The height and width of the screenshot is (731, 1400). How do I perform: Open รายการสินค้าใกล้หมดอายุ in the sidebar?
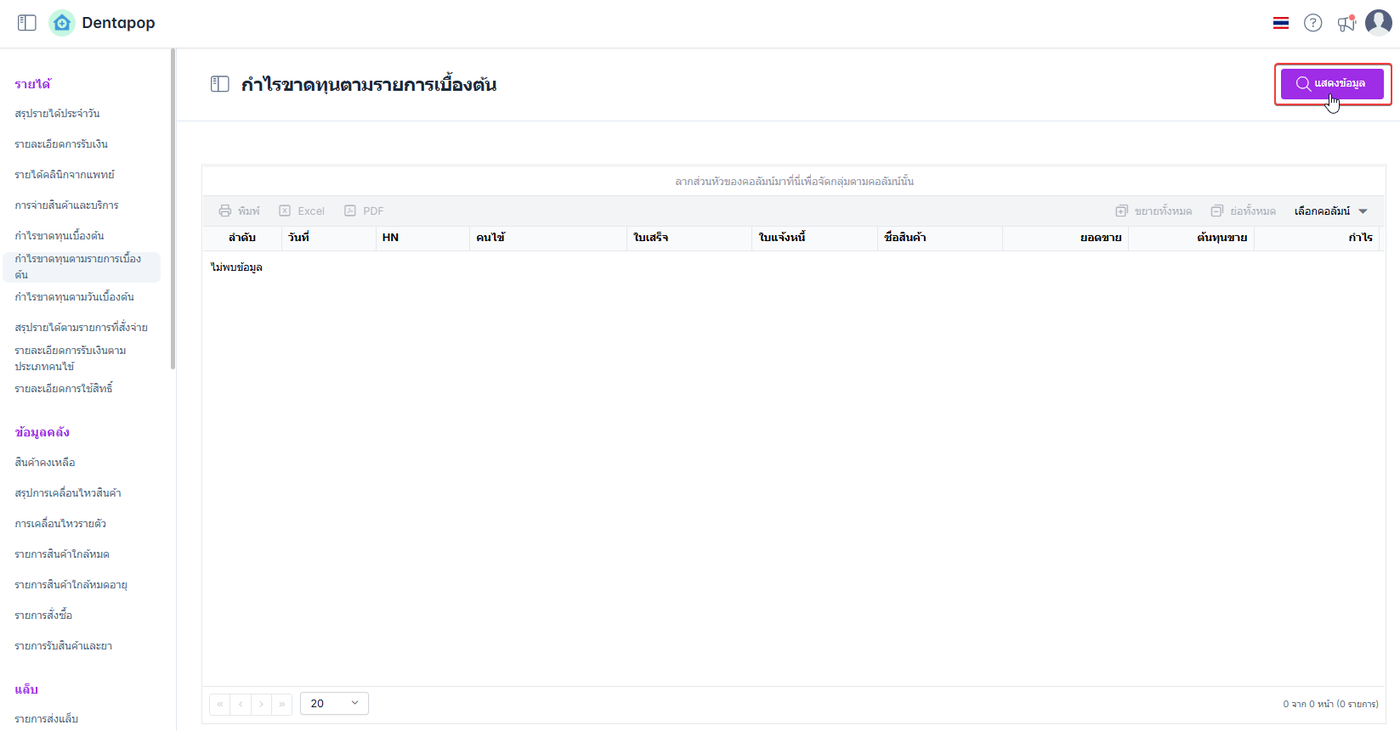[70, 585]
